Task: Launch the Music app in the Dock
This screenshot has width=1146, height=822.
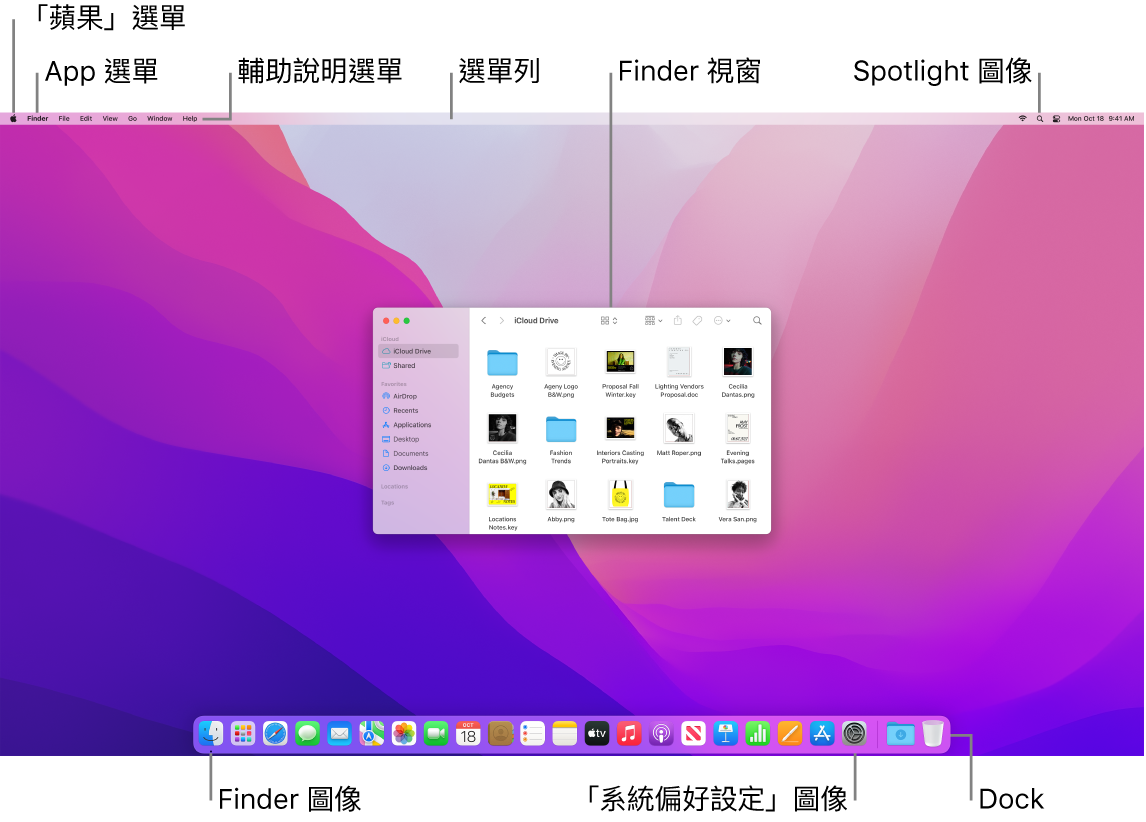Action: tap(629, 733)
